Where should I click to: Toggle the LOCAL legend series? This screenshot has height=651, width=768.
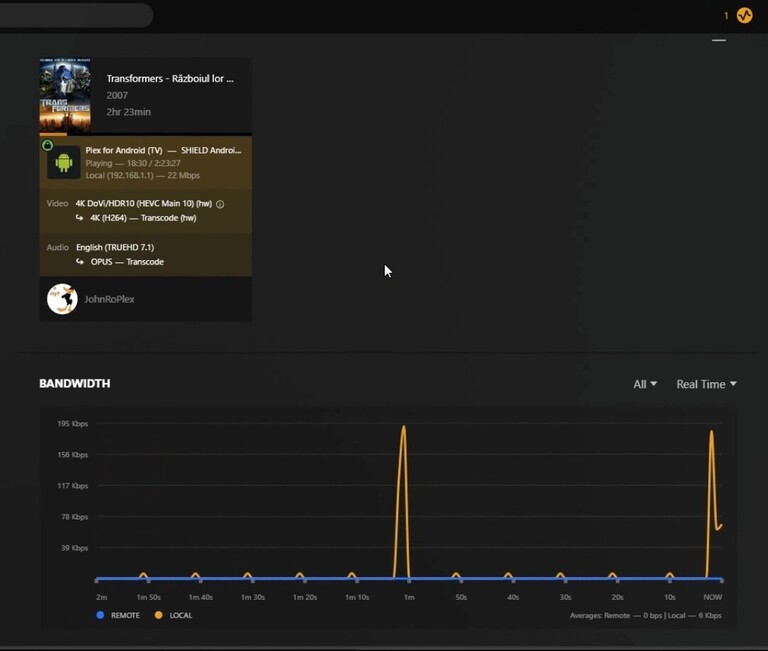pyautogui.click(x=173, y=615)
